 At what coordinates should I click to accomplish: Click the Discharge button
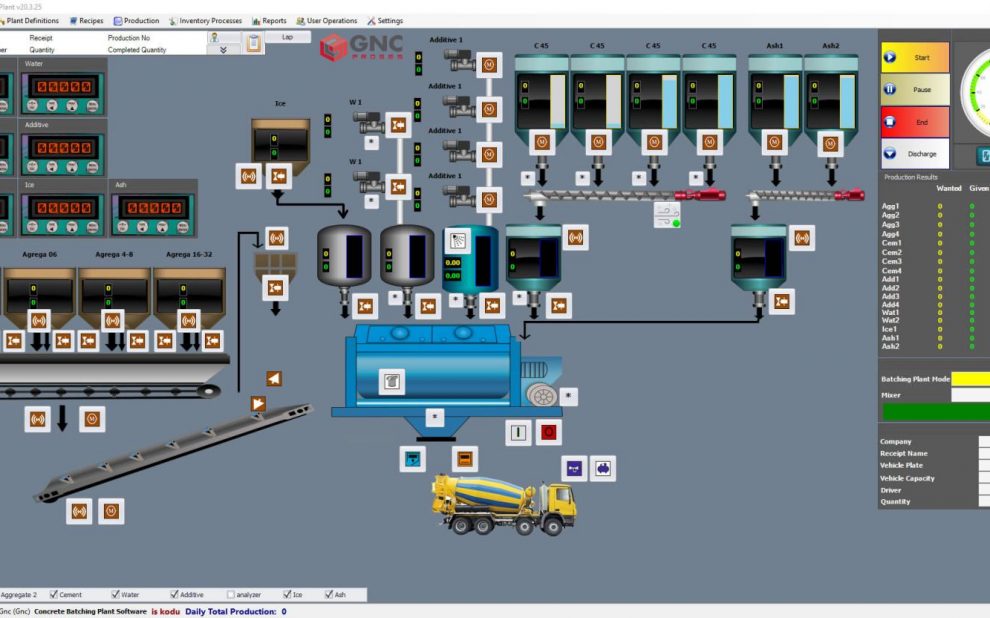pos(915,153)
